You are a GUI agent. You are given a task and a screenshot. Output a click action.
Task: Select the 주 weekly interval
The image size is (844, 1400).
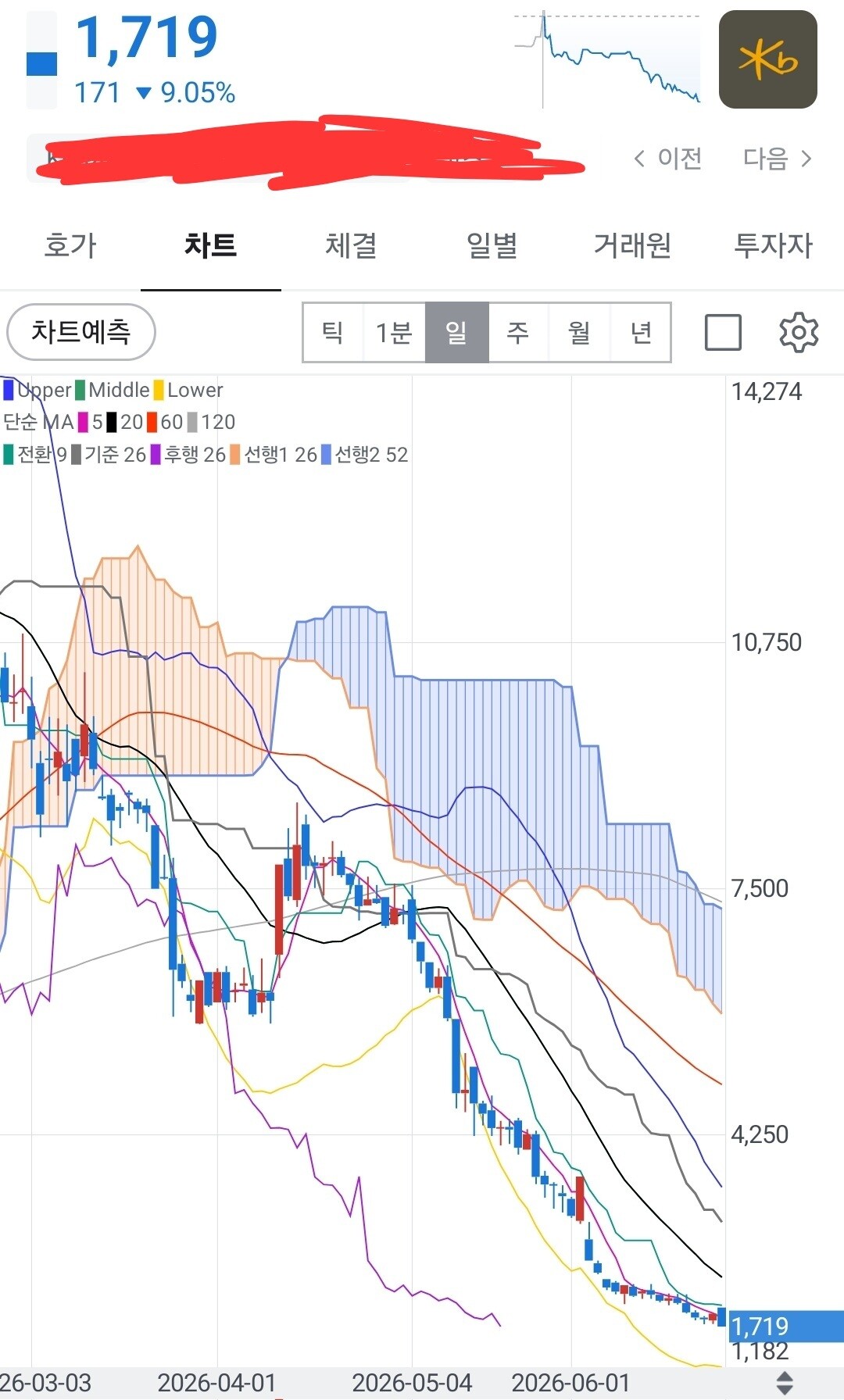click(518, 332)
